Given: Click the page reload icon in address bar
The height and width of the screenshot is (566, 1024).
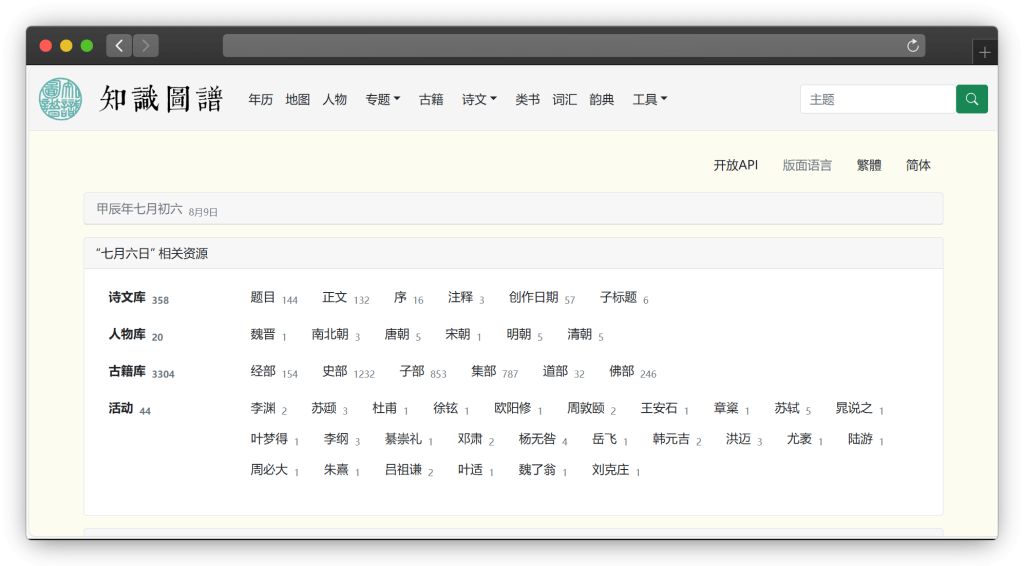Looking at the screenshot, I should coord(912,46).
